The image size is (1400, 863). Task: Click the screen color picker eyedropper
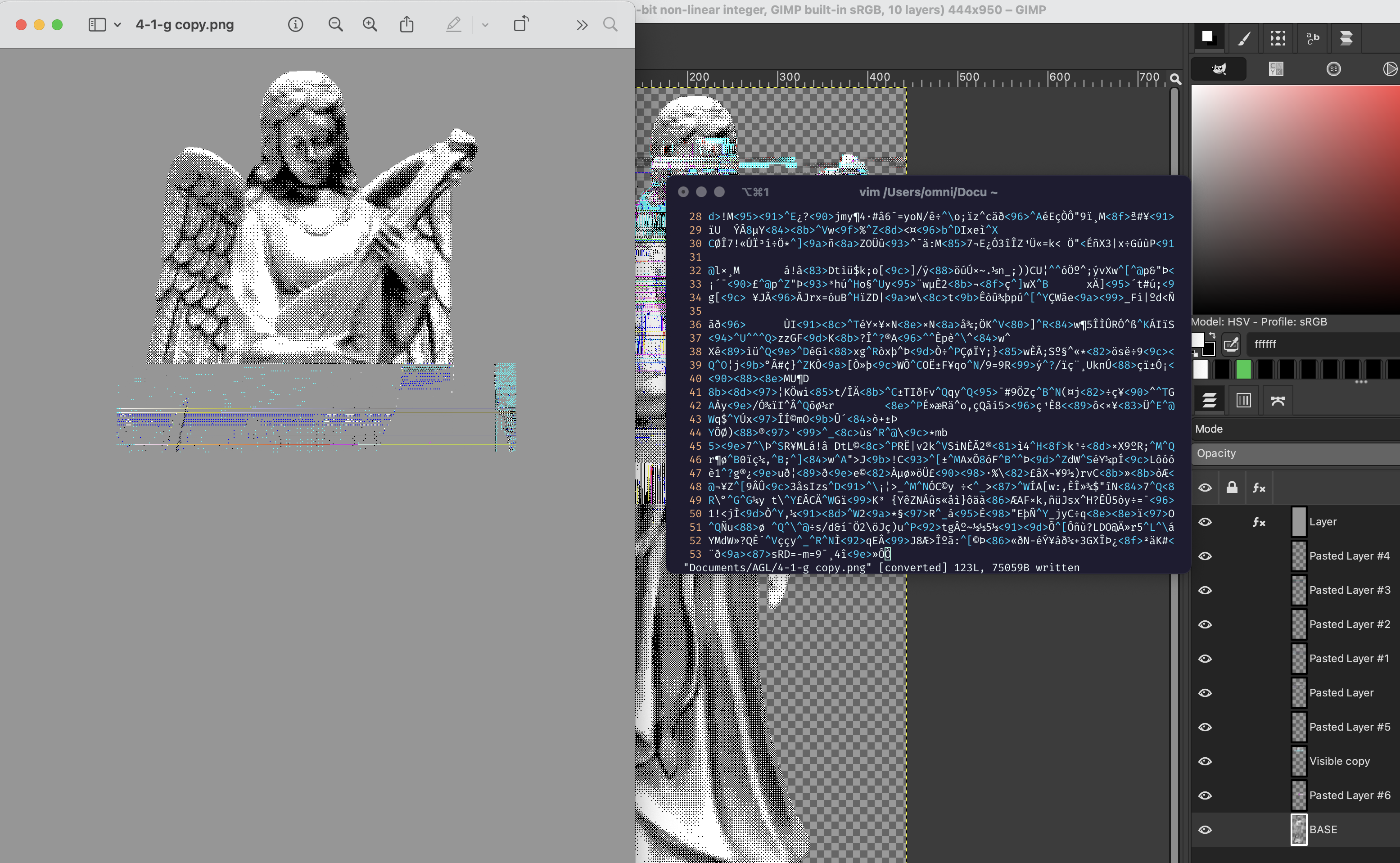[1231, 344]
